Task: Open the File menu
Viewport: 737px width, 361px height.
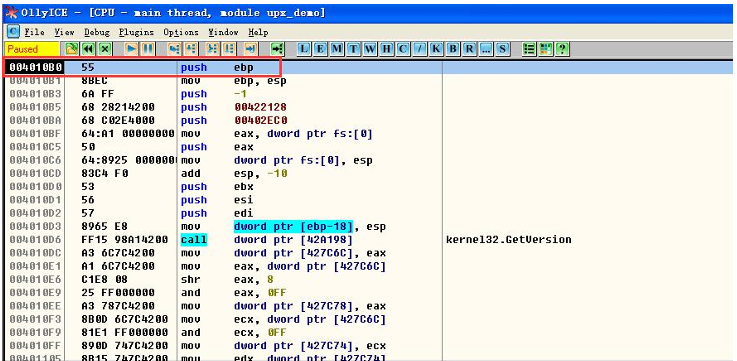Action: tap(34, 32)
